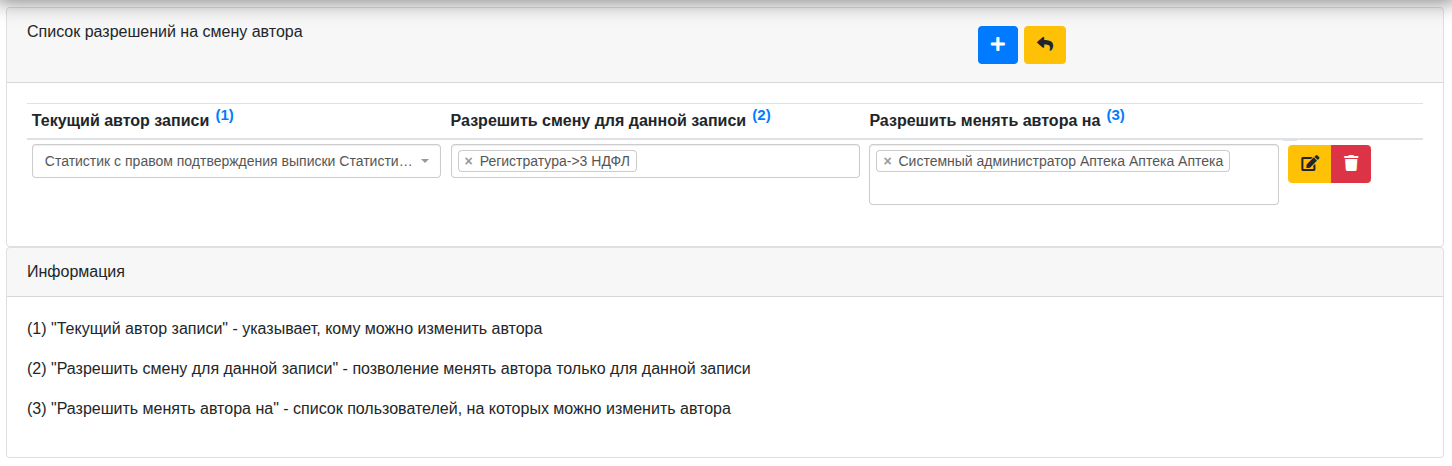1452x466 pixels.
Task: Click the Текущий автор записи column header
Action: [x=121, y=120]
